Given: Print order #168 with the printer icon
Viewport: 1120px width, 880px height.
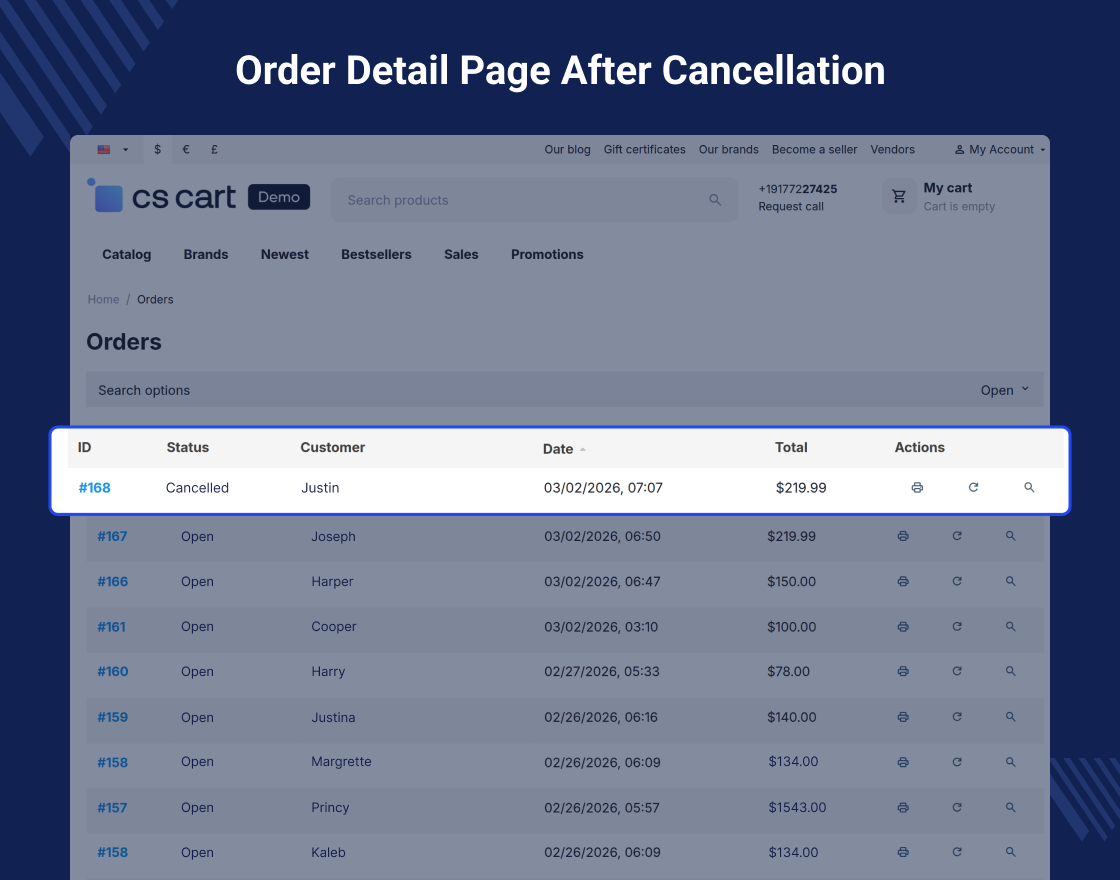Looking at the screenshot, I should tap(917, 487).
